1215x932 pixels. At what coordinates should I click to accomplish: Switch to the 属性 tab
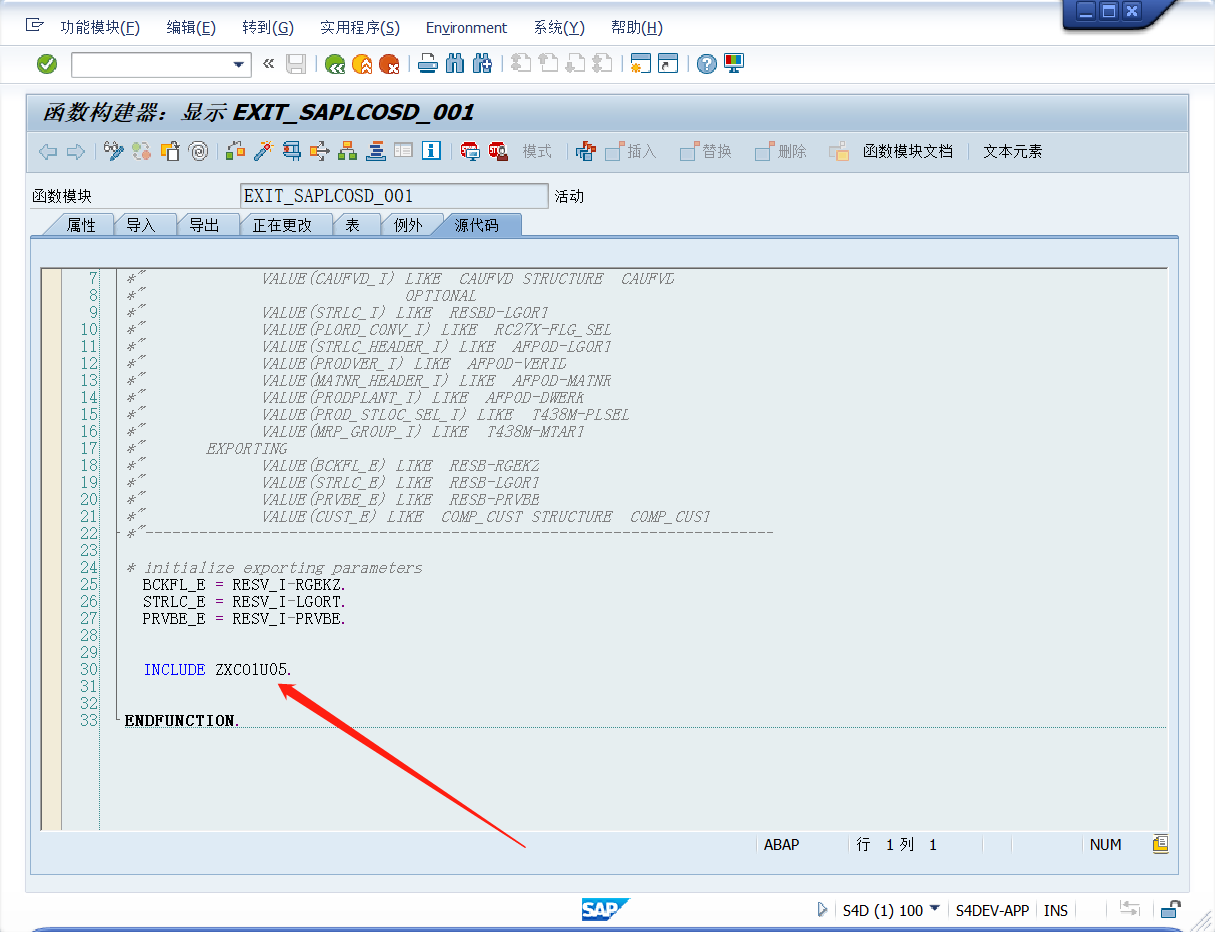click(x=83, y=224)
